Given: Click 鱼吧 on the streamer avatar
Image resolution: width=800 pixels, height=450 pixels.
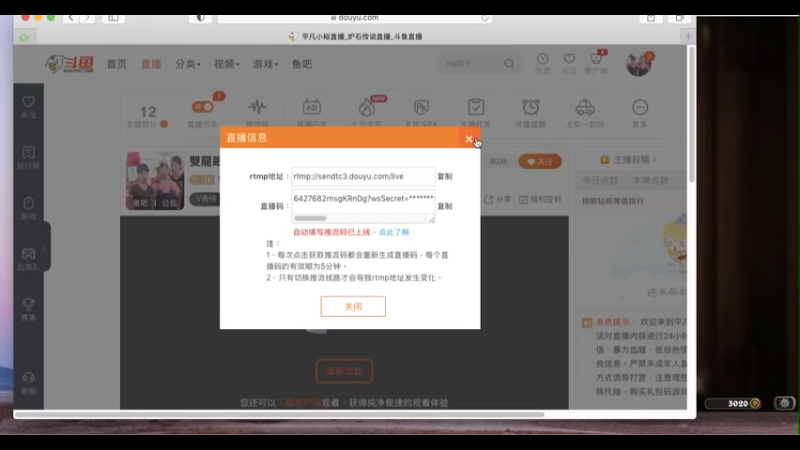Looking at the screenshot, I should 140,203.
